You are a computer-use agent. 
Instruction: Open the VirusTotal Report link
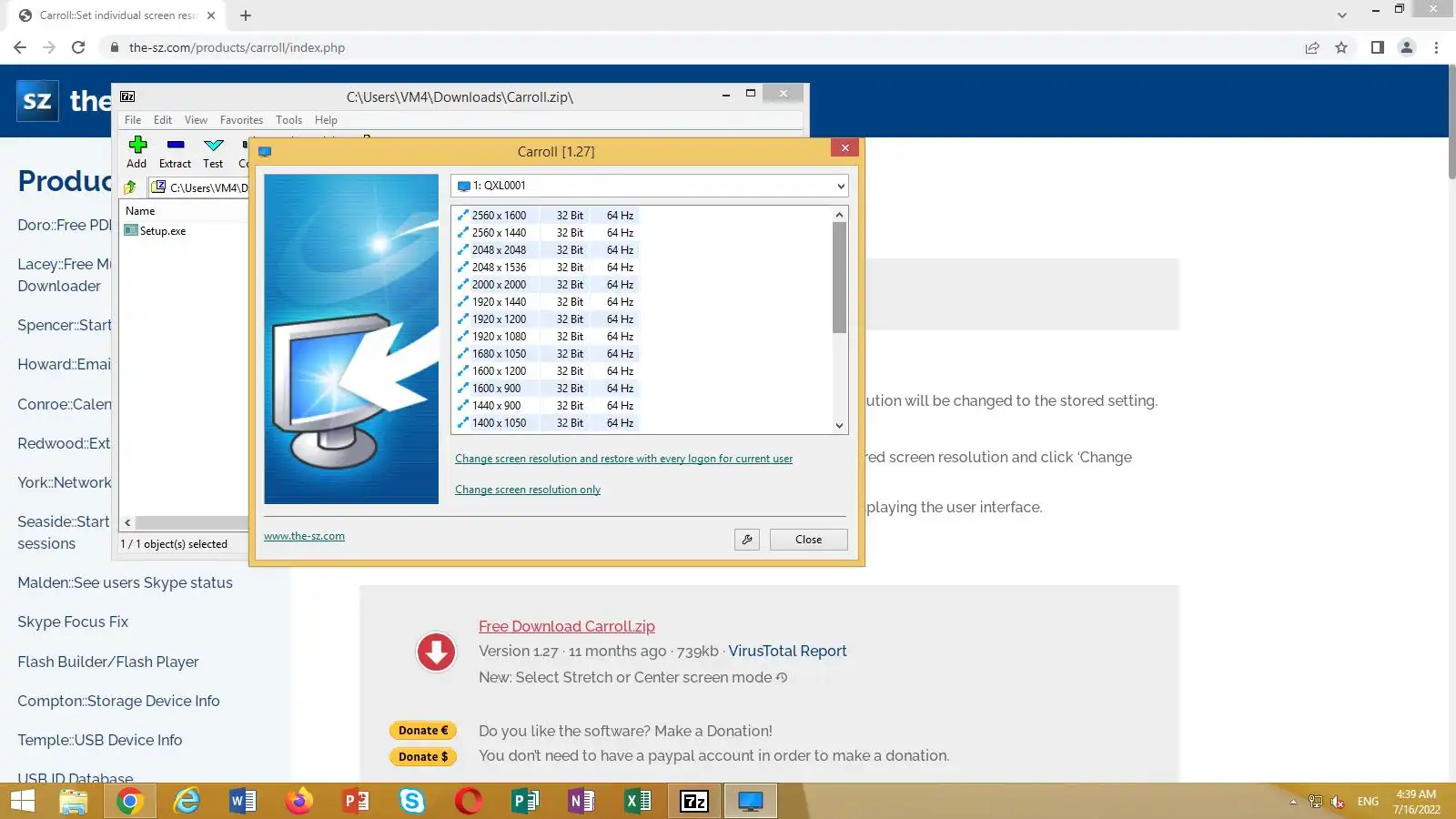tap(787, 651)
